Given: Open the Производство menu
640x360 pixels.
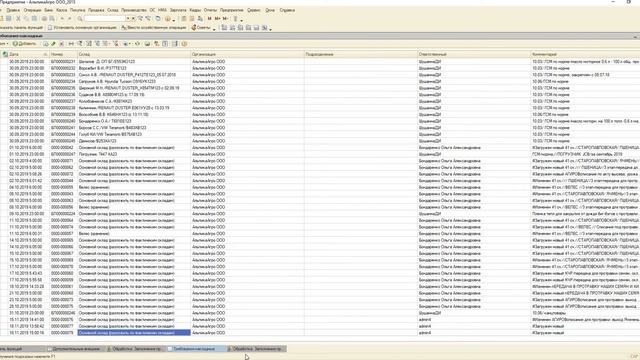Looking at the screenshot, I should click(x=133, y=10).
